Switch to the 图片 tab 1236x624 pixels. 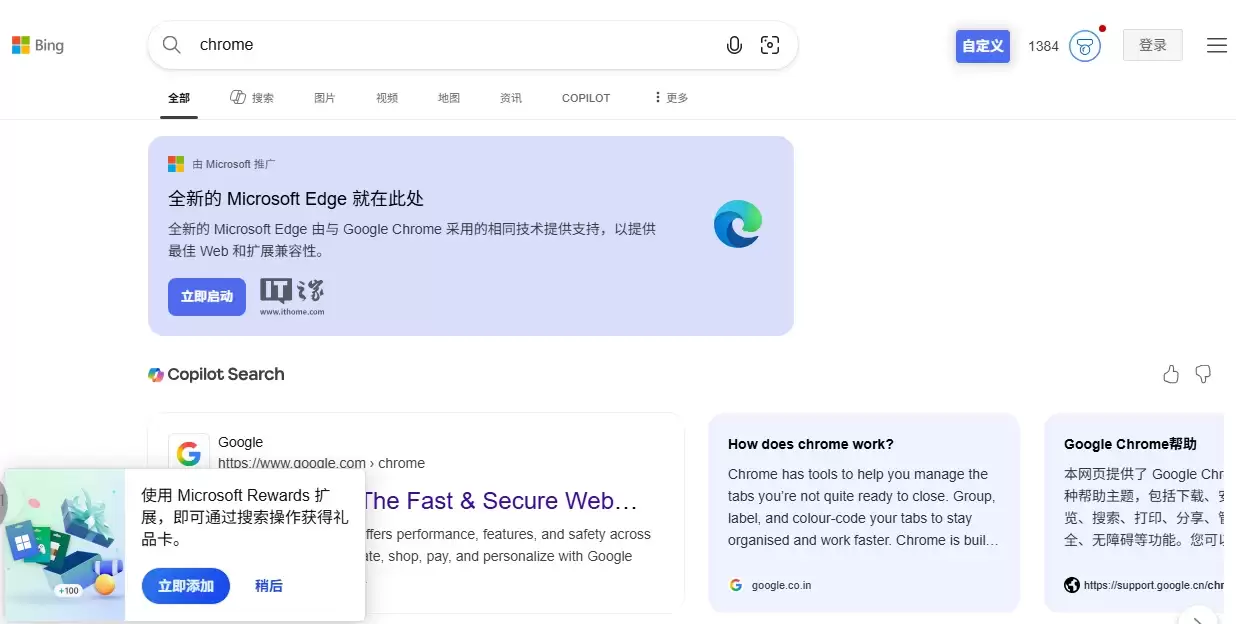coord(324,97)
